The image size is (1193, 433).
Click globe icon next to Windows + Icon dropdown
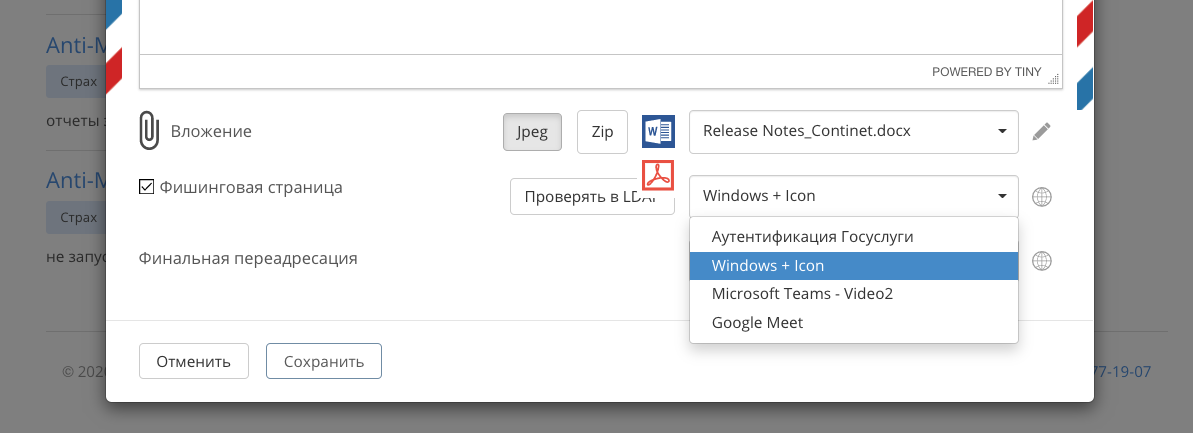1041,196
